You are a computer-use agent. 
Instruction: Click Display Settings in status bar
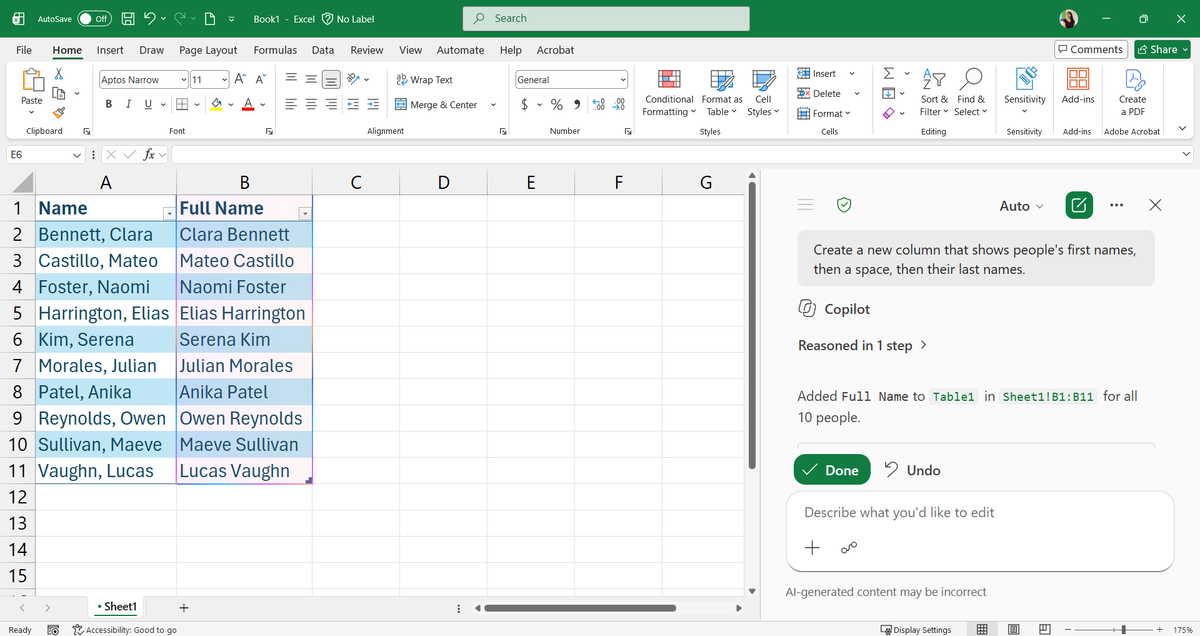coord(916,629)
